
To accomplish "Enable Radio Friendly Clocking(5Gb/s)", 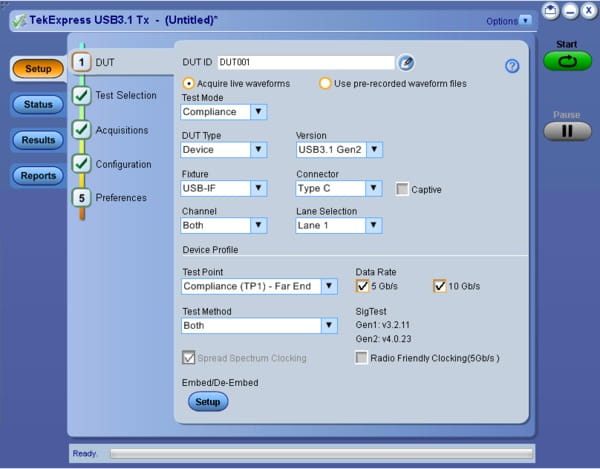I will point(361,358).
